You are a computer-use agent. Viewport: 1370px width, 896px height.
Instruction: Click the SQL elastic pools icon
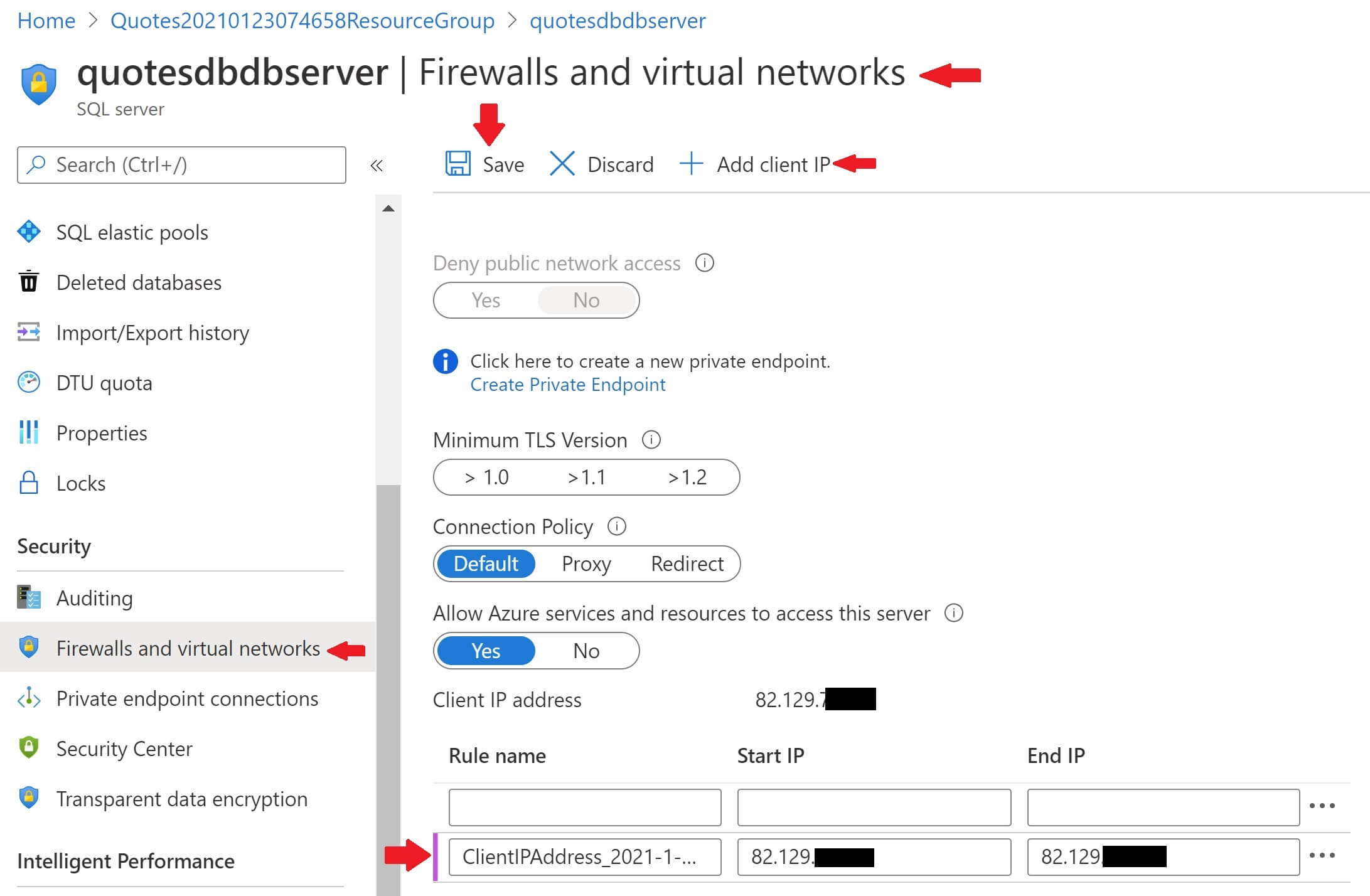pyautogui.click(x=29, y=232)
